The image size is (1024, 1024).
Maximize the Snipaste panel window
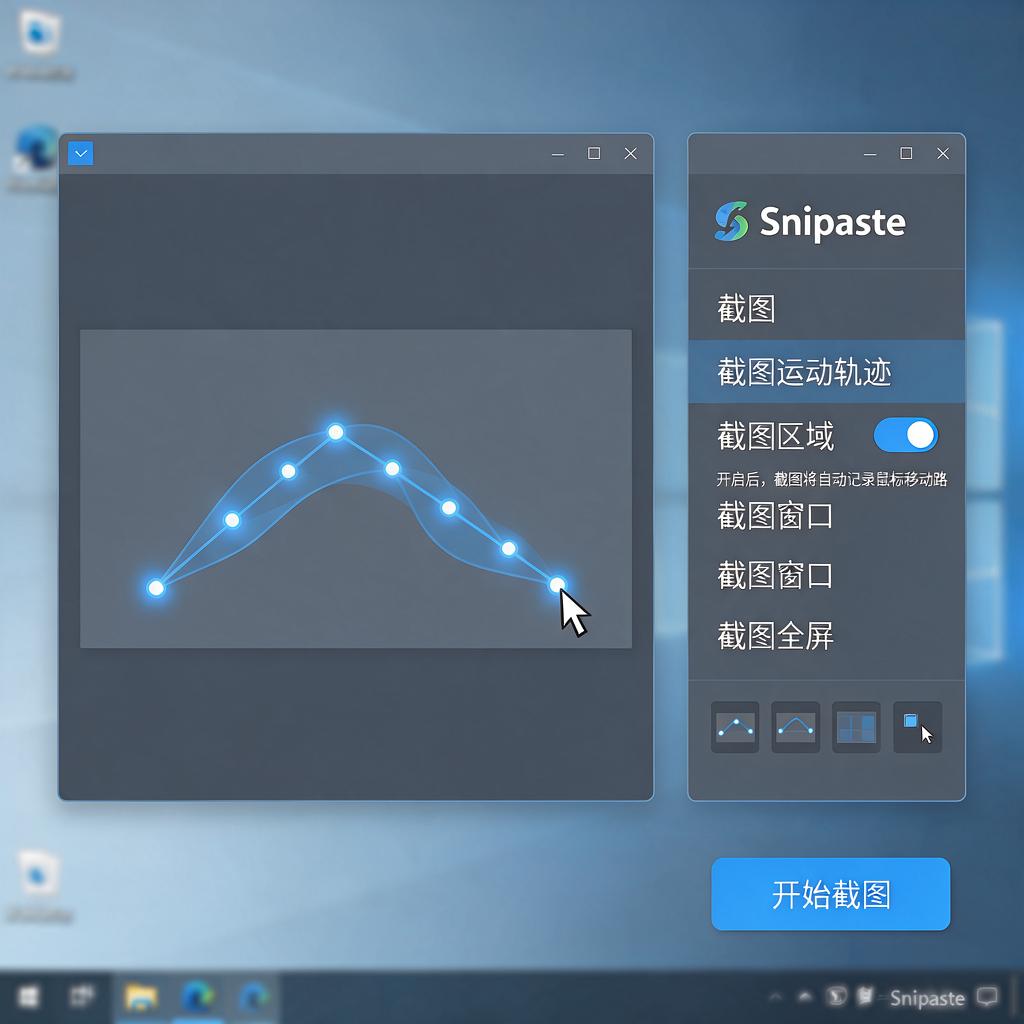click(x=906, y=153)
